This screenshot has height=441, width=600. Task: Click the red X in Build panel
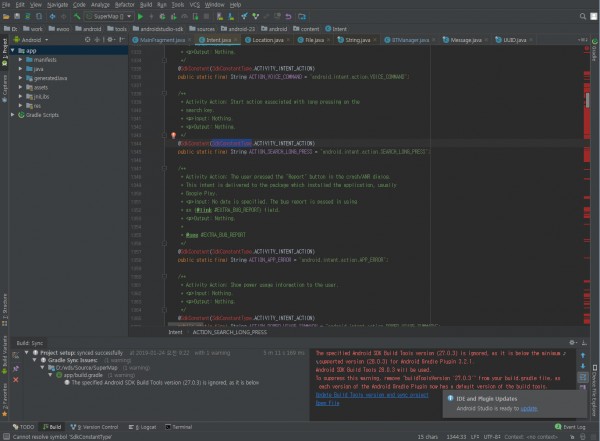click(x=16, y=380)
